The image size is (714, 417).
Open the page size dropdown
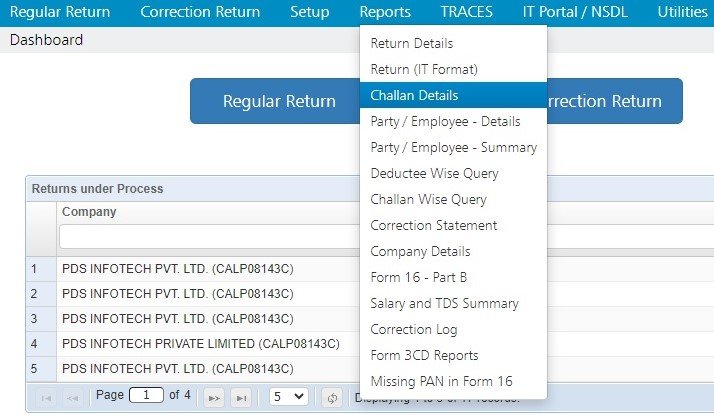point(289,397)
